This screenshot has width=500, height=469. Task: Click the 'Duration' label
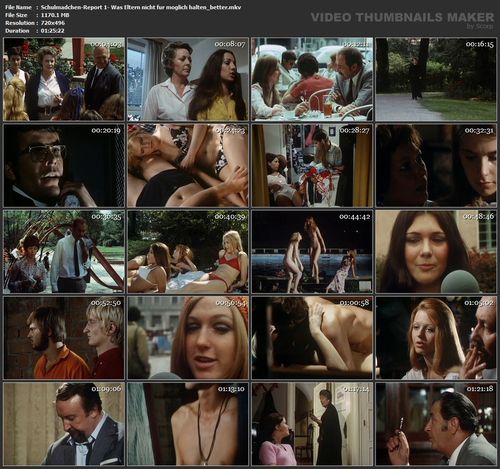(x=17, y=31)
